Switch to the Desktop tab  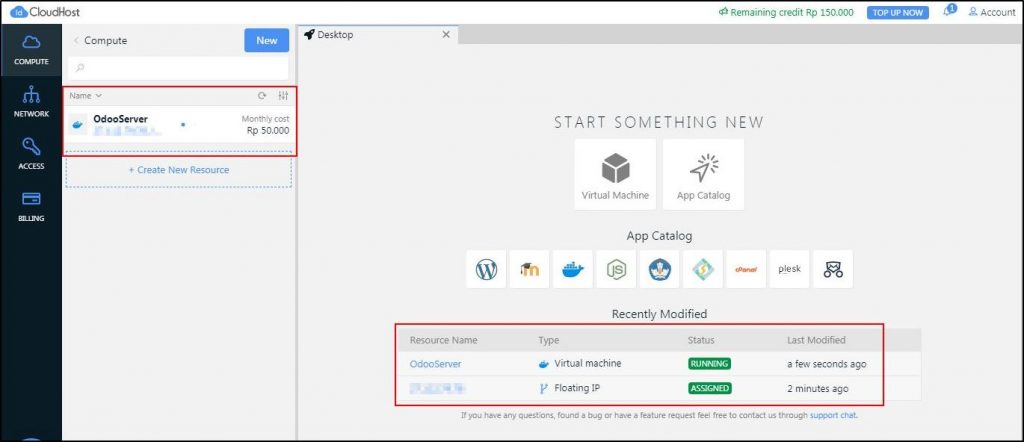point(336,35)
